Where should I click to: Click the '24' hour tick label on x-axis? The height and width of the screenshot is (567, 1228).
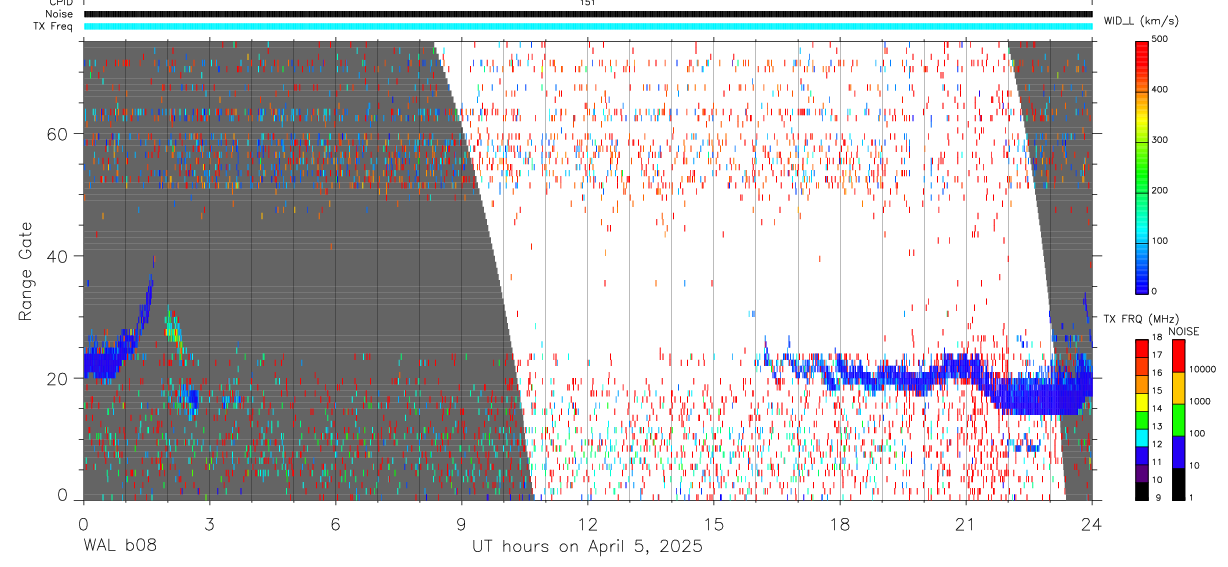point(1092,524)
